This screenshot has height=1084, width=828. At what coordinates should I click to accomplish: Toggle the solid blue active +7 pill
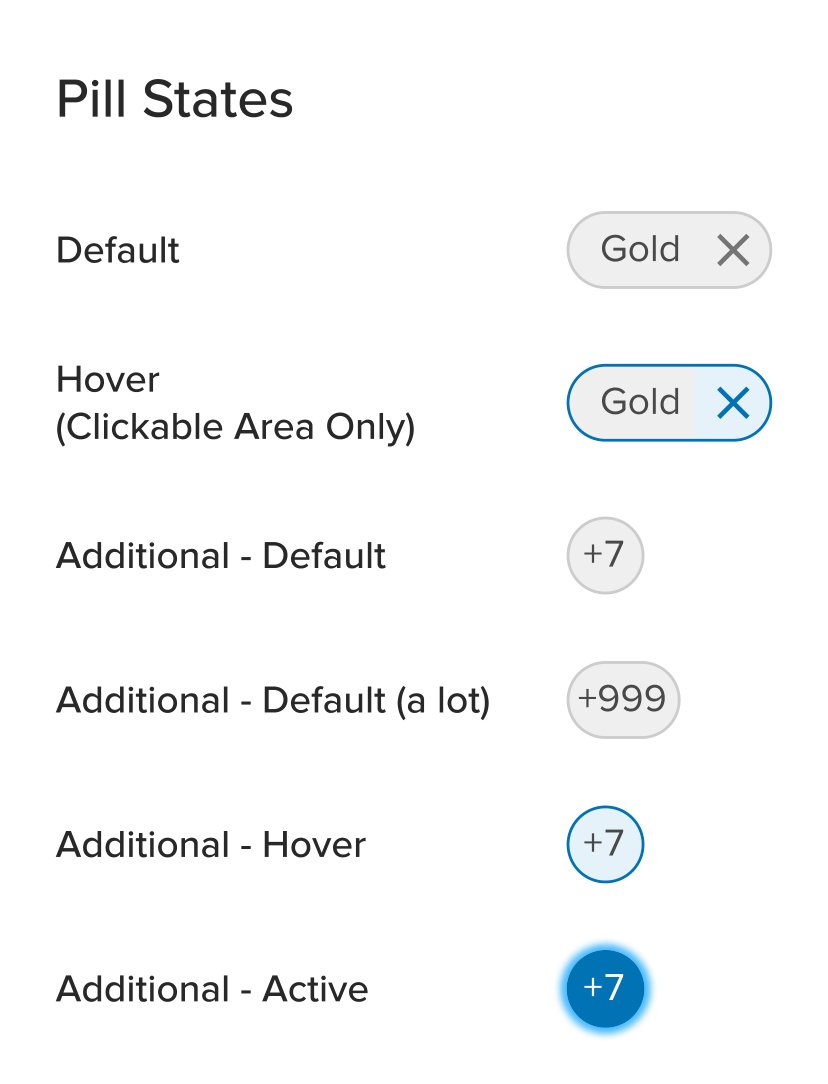point(605,989)
